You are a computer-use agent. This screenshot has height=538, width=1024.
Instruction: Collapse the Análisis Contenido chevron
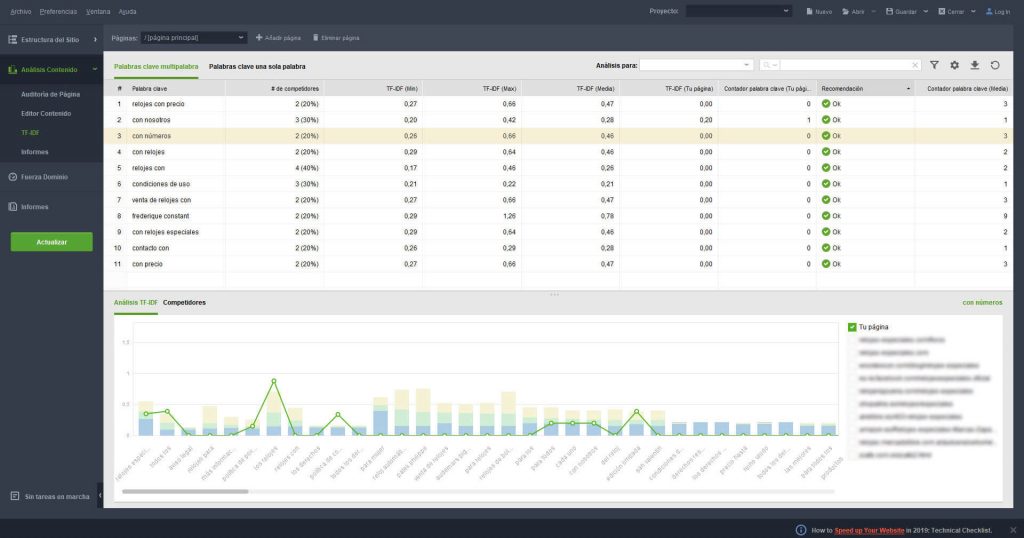click(95, 69)
